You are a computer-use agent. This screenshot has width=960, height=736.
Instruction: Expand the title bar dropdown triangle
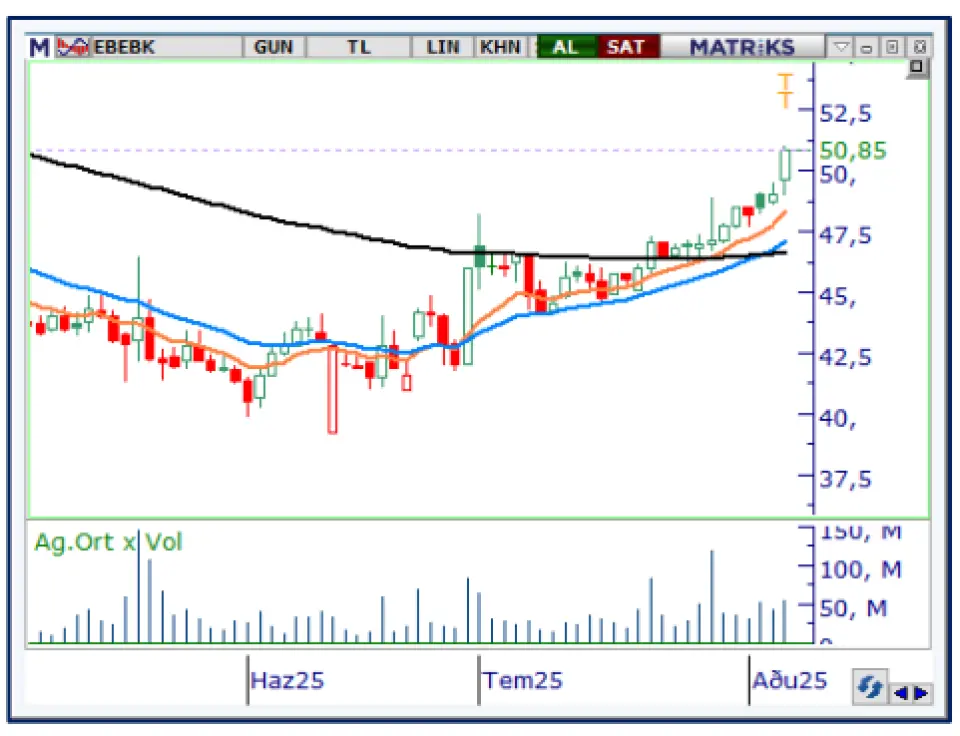tap(842, 47)
